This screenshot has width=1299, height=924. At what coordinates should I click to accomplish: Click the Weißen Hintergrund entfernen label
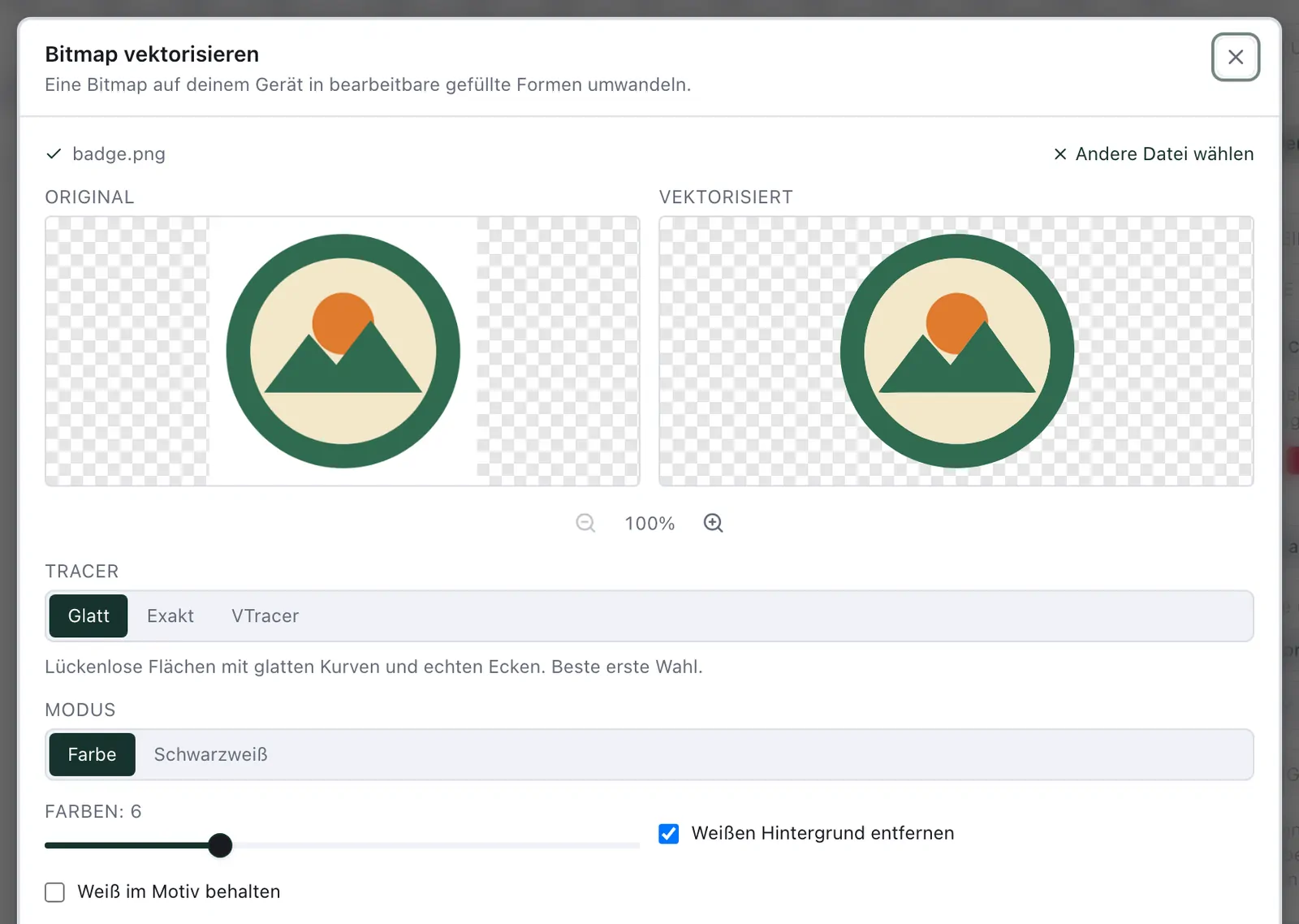click(x=822, y=833)
